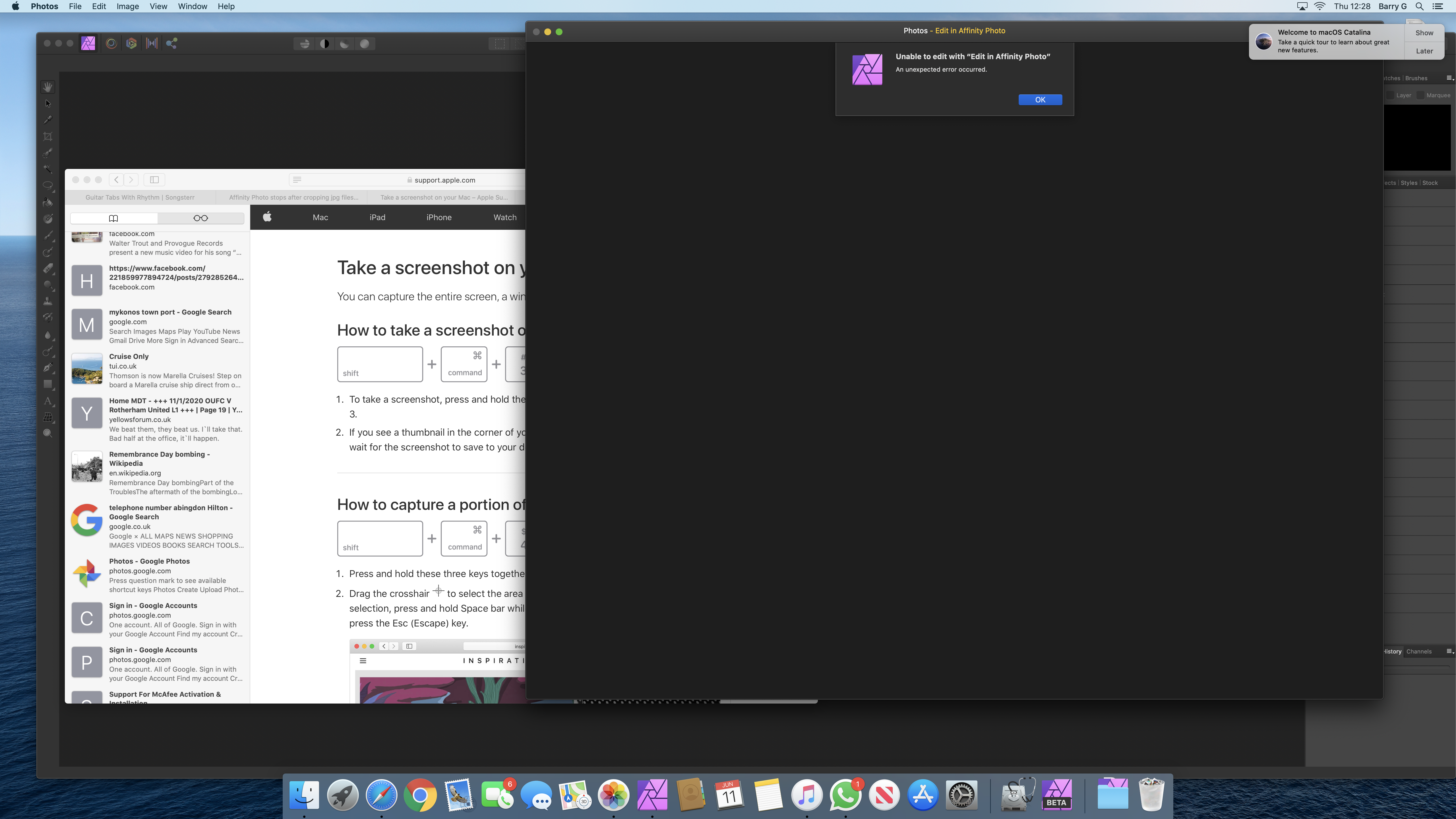Viewport: 1456px width, 819px height.
Task: Click iPad link in Apple navigation
Action: tap(377, 217)
